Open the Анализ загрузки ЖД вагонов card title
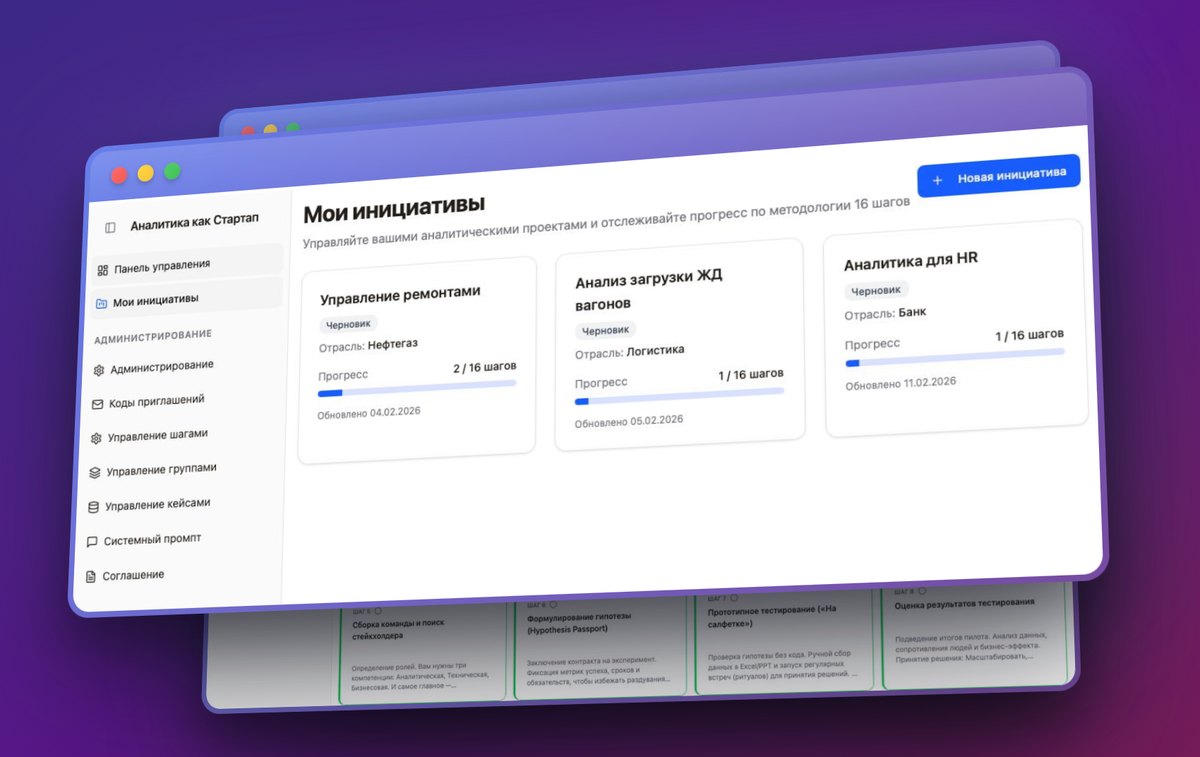1200x757 pixels. tap(649, 291)
